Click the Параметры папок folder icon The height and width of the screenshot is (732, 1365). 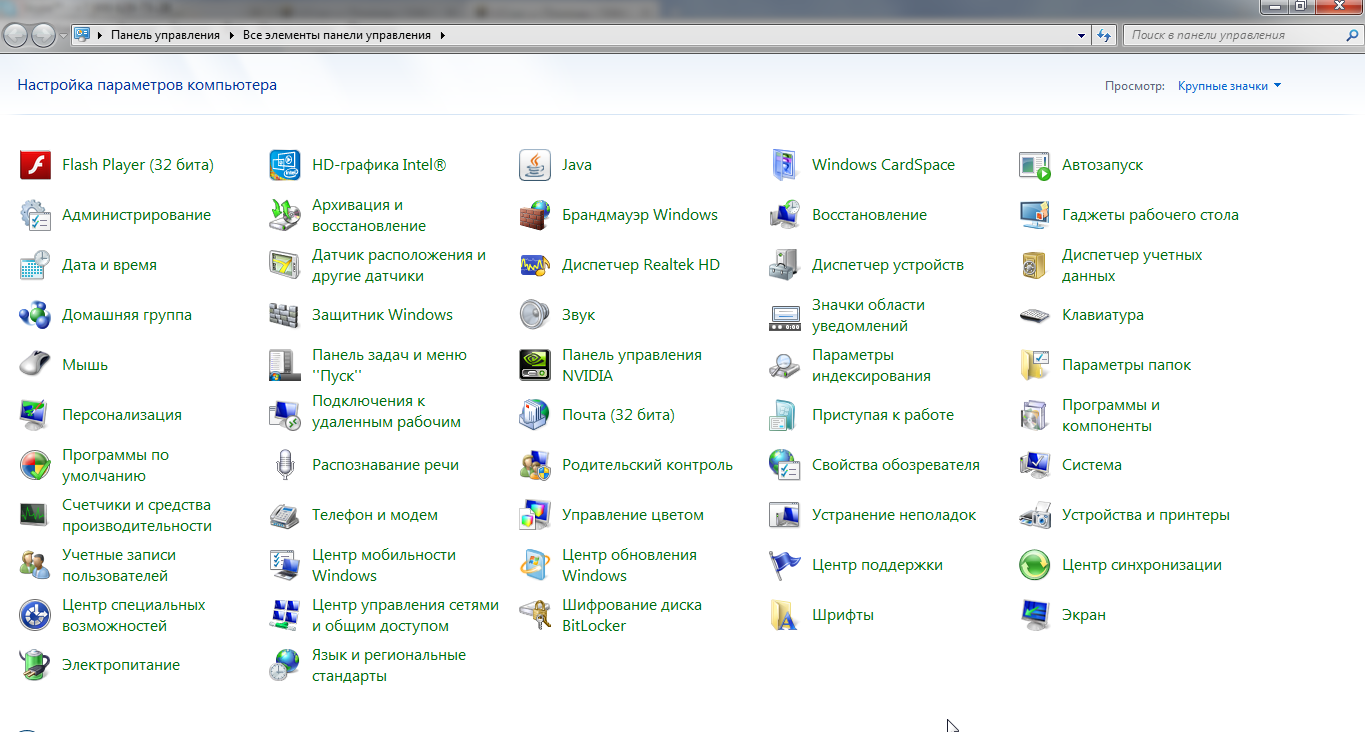click(1035, 365)
